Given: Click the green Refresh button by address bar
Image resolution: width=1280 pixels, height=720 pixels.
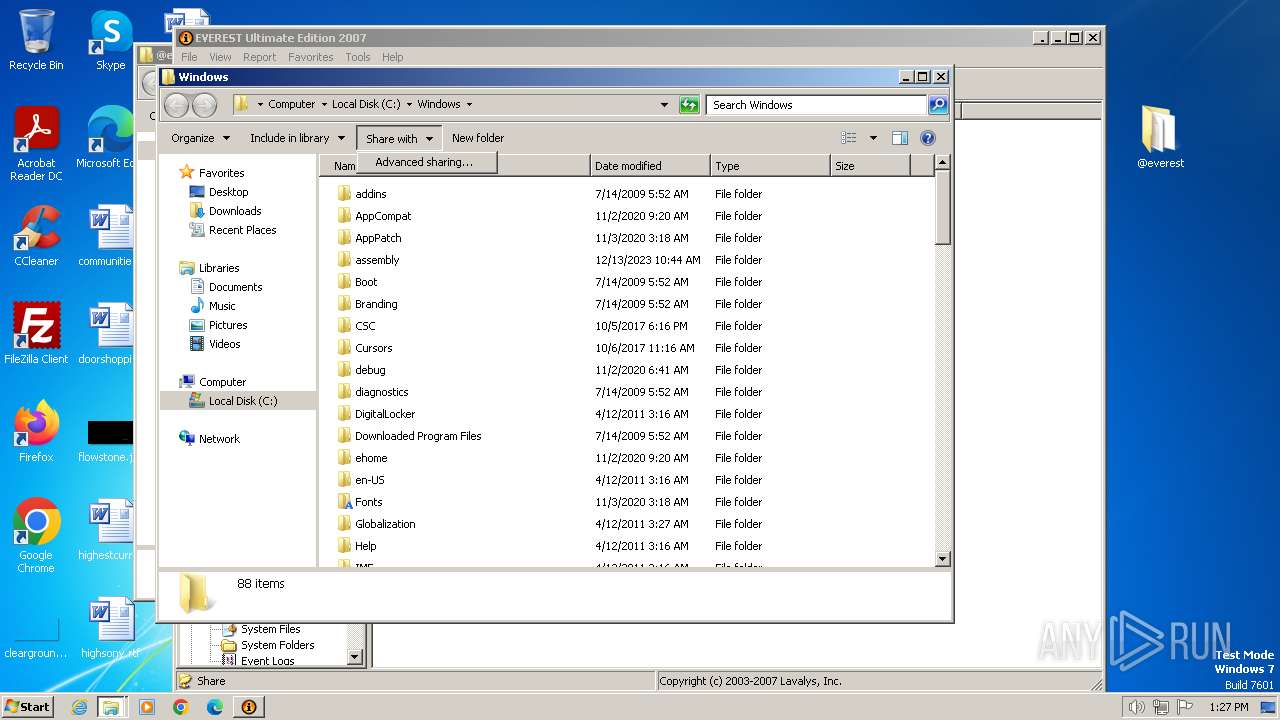Looking at the screenshot, I should (x=689, y=104).
